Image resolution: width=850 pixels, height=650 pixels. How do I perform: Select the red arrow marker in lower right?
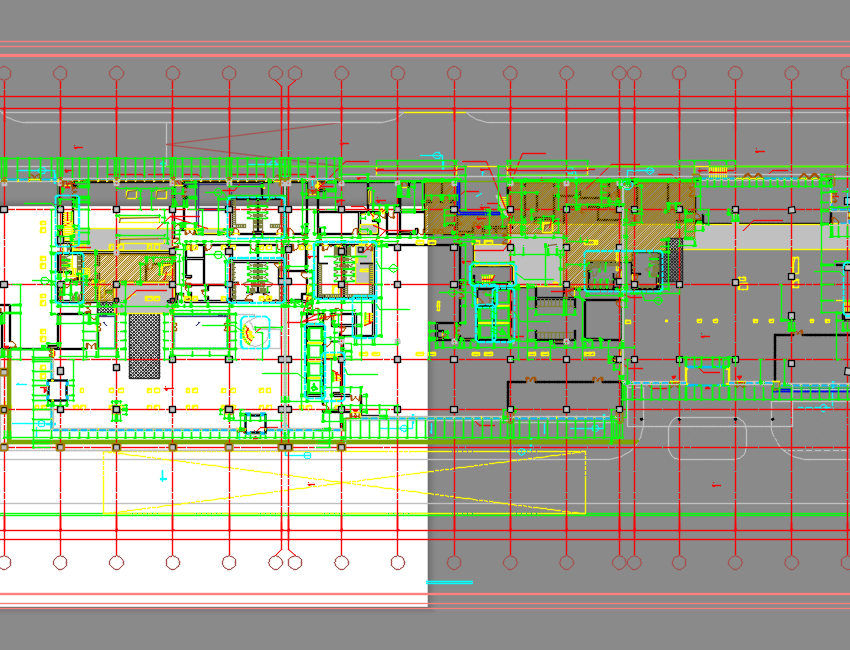tap(714, 485)
